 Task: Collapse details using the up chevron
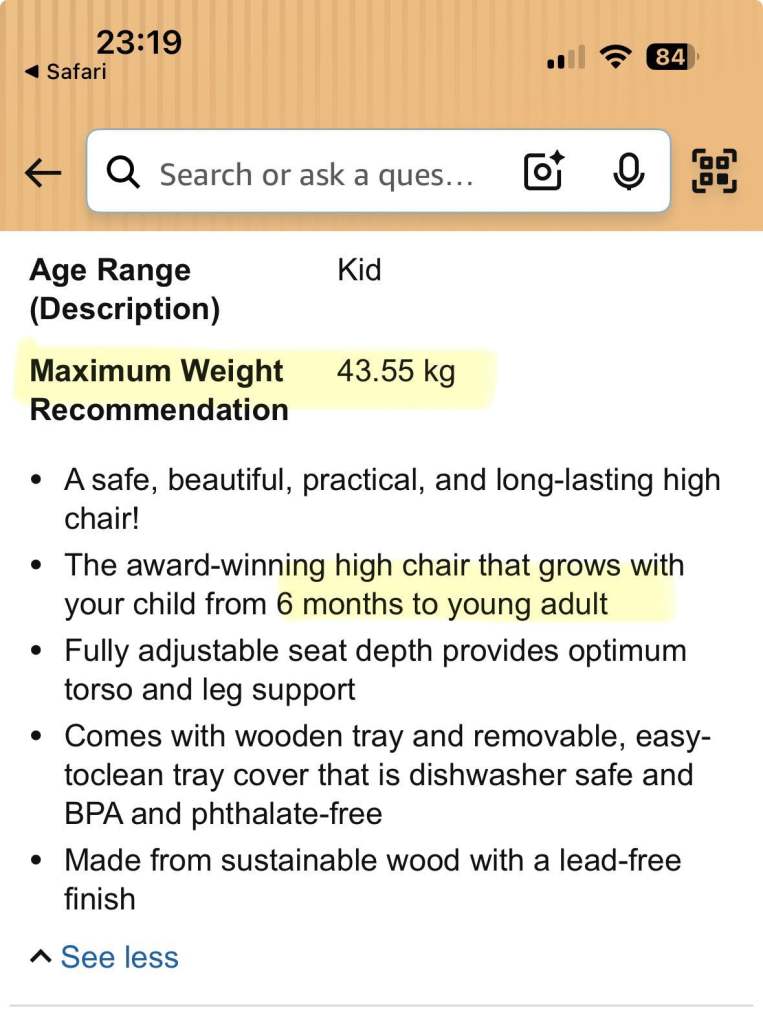pos(40,957)
